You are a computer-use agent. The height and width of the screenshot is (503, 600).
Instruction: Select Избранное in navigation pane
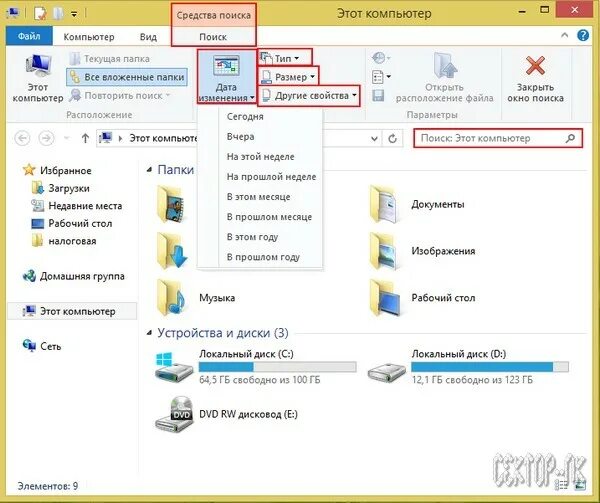(x=57, y=170)
